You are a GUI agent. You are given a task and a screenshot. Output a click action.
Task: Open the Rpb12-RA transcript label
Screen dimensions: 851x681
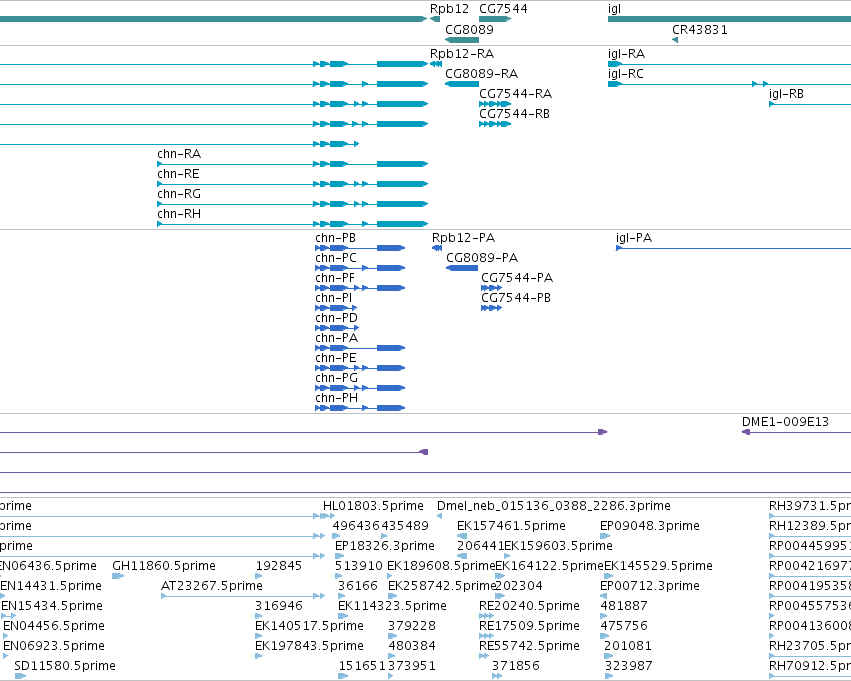tap(462, 54)
